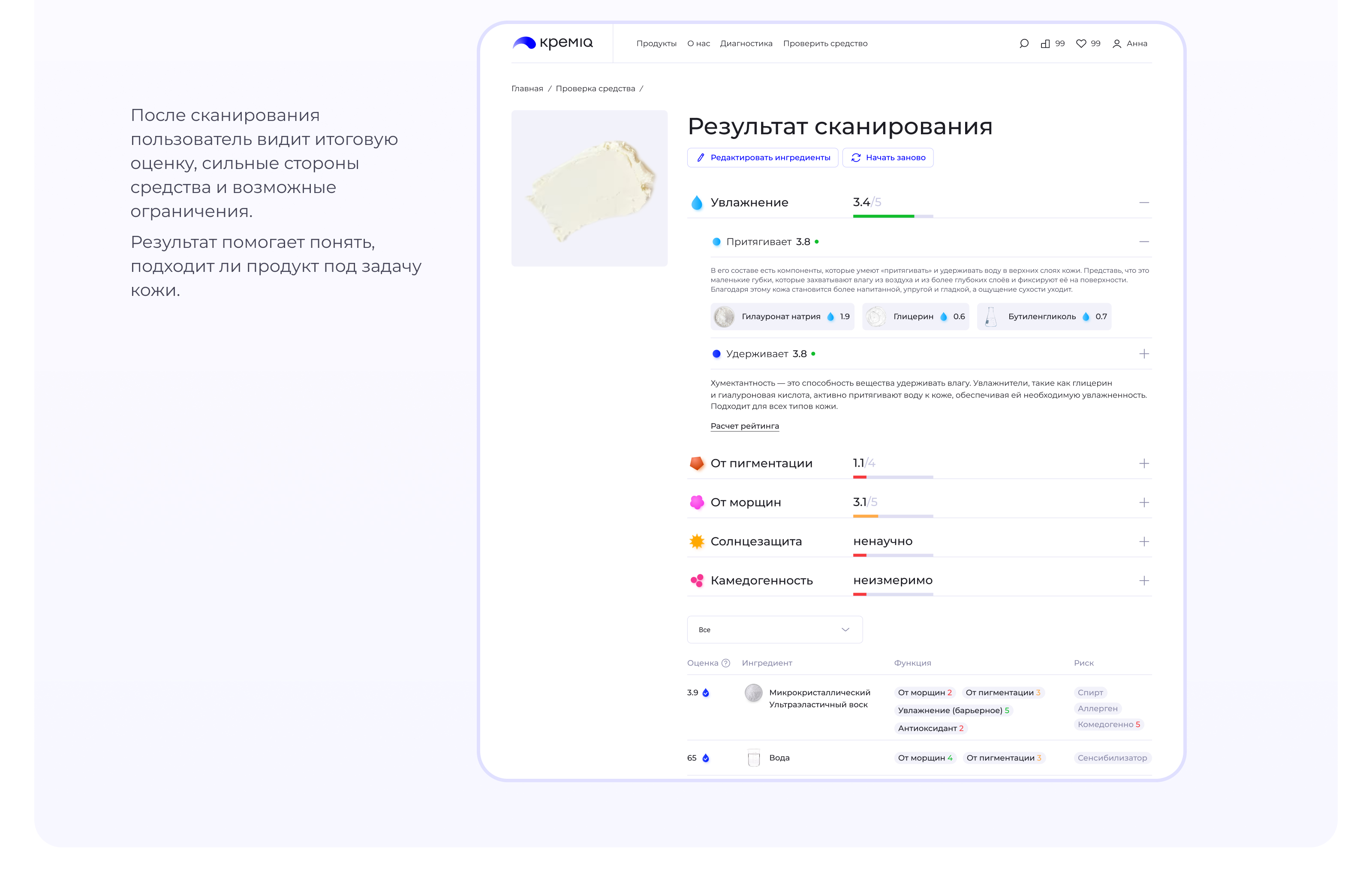
Task: Click the Результат сканирования heading
Action: (840, 126)
